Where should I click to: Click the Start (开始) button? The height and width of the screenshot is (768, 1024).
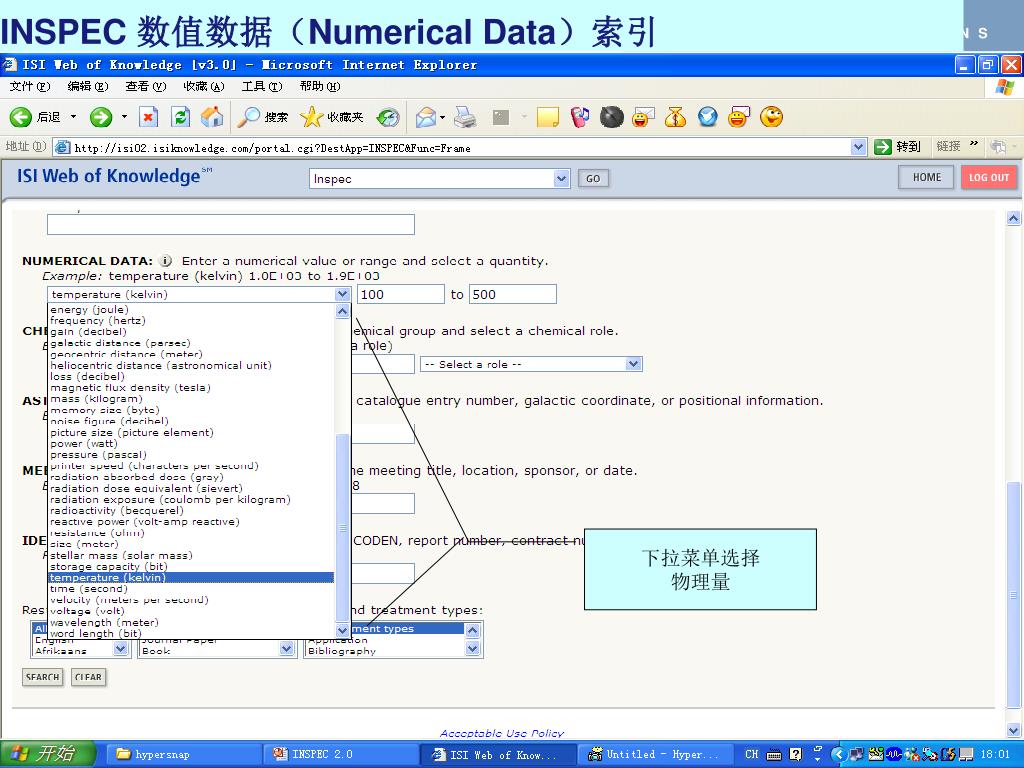(48, 754)
